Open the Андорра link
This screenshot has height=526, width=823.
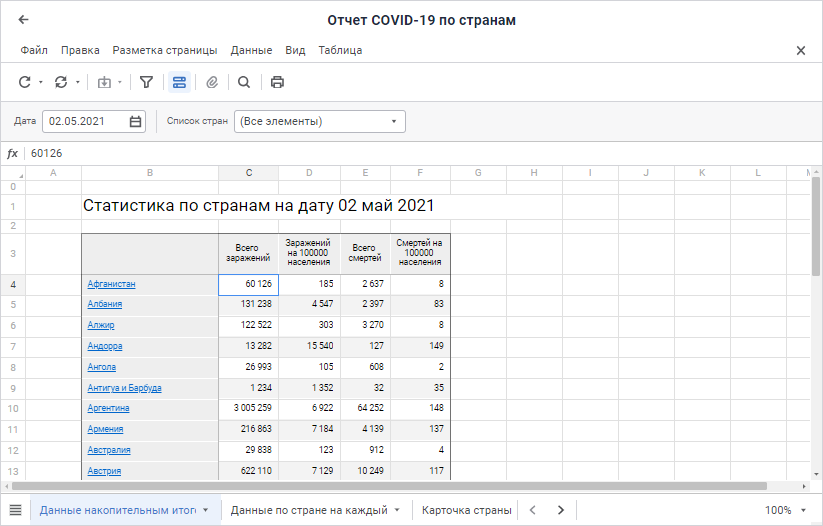pyautogui.click(x=105, y=346)
